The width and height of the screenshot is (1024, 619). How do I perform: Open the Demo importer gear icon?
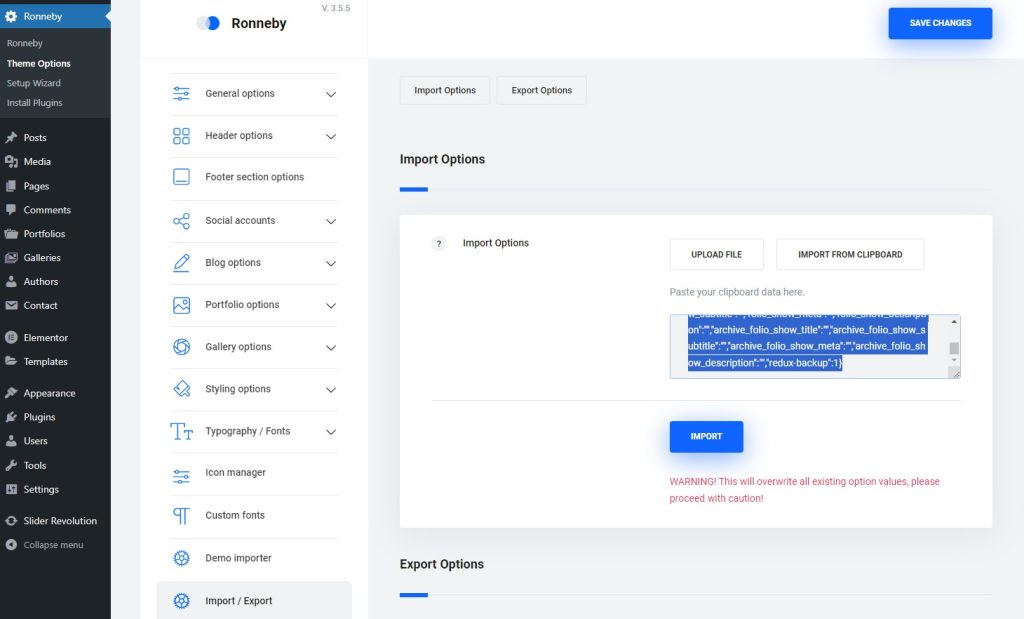(x=181, y=558)
